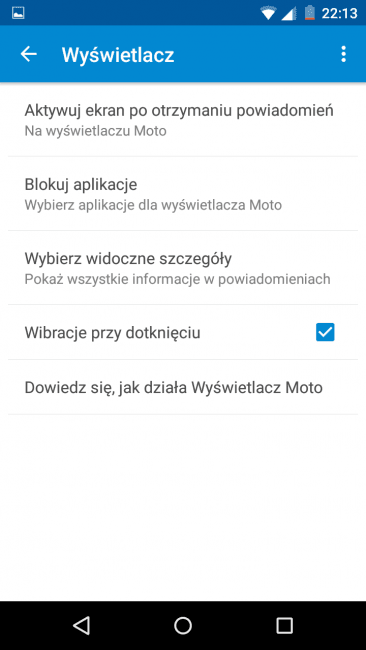
Task: Tap the Na wyświetlaczu Moto subtitle
Action: coord(95,131)
